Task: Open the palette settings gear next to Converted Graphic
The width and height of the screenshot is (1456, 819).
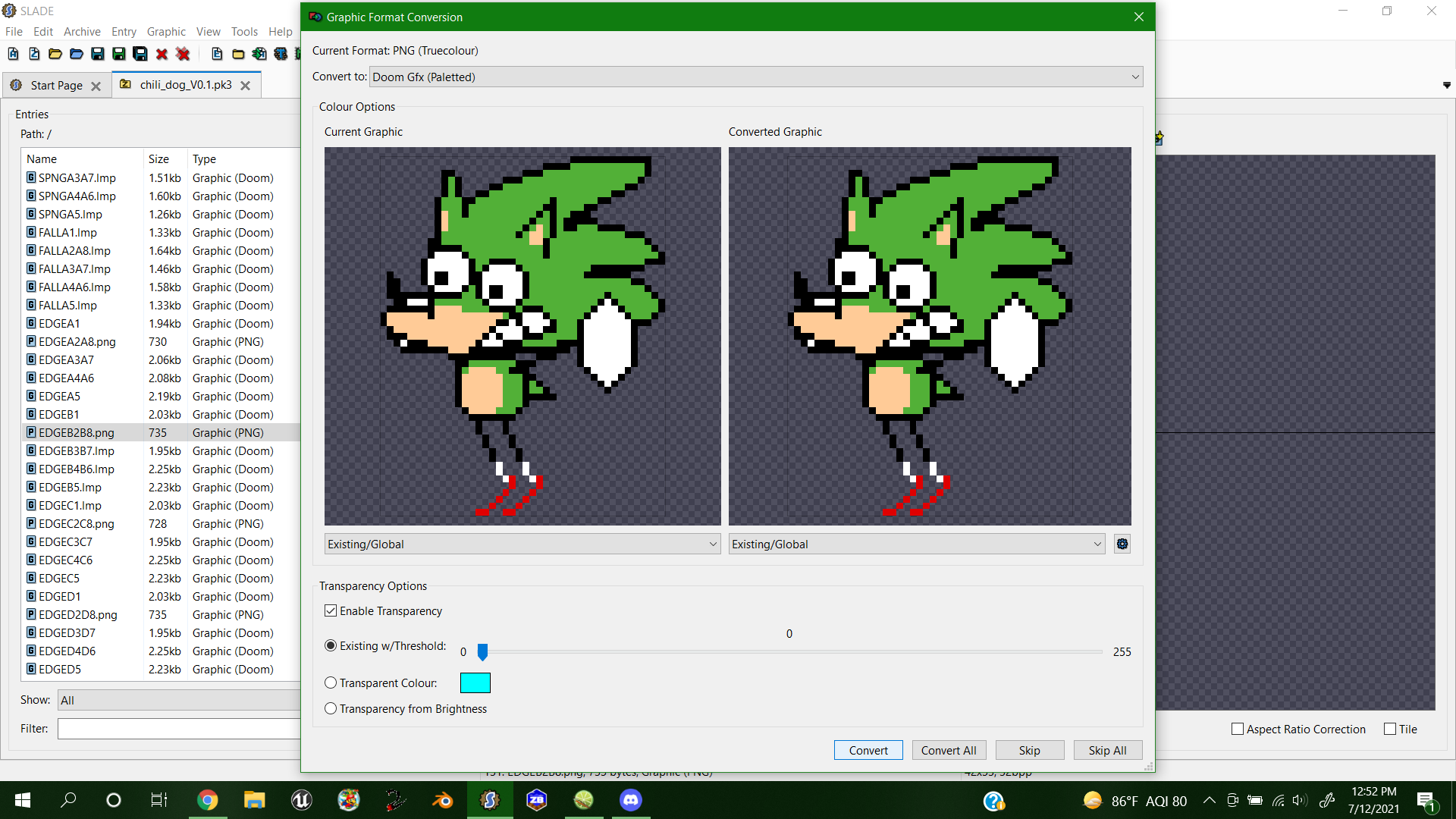Action: click(x=1122, y=544)
